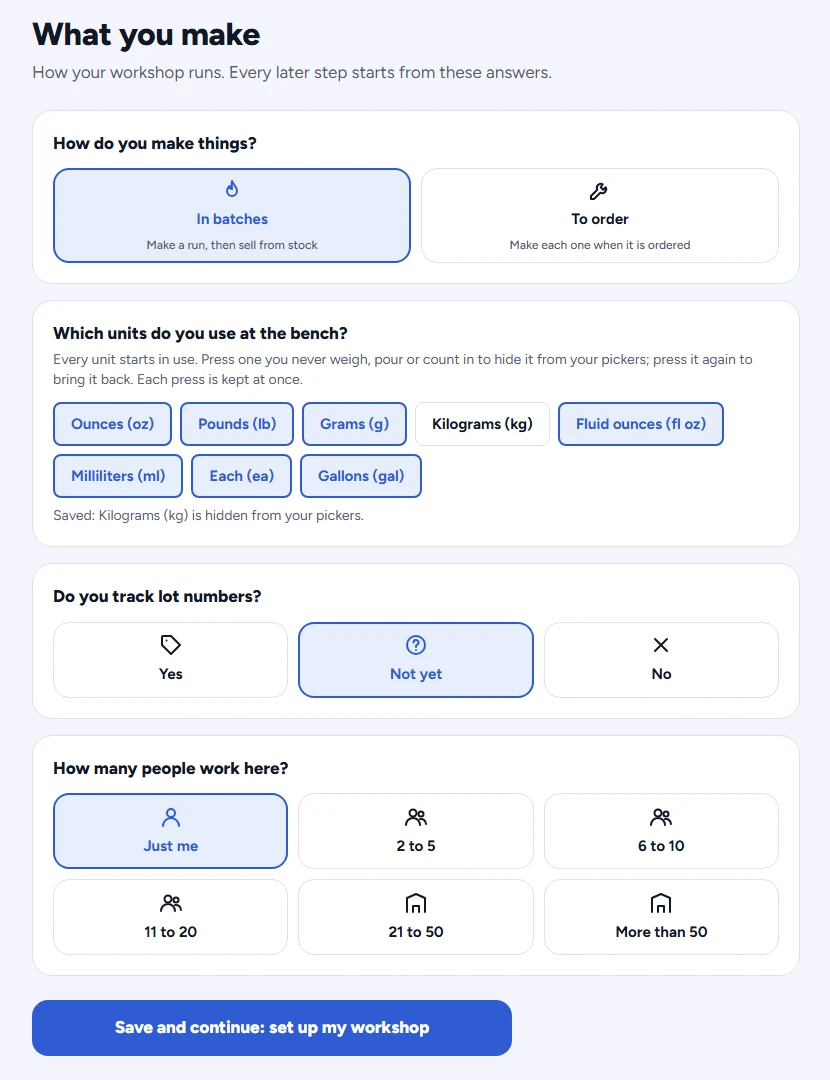Select the 6 to 10 people option
Screen dimensions: 830x1080
tap(661, 831)
